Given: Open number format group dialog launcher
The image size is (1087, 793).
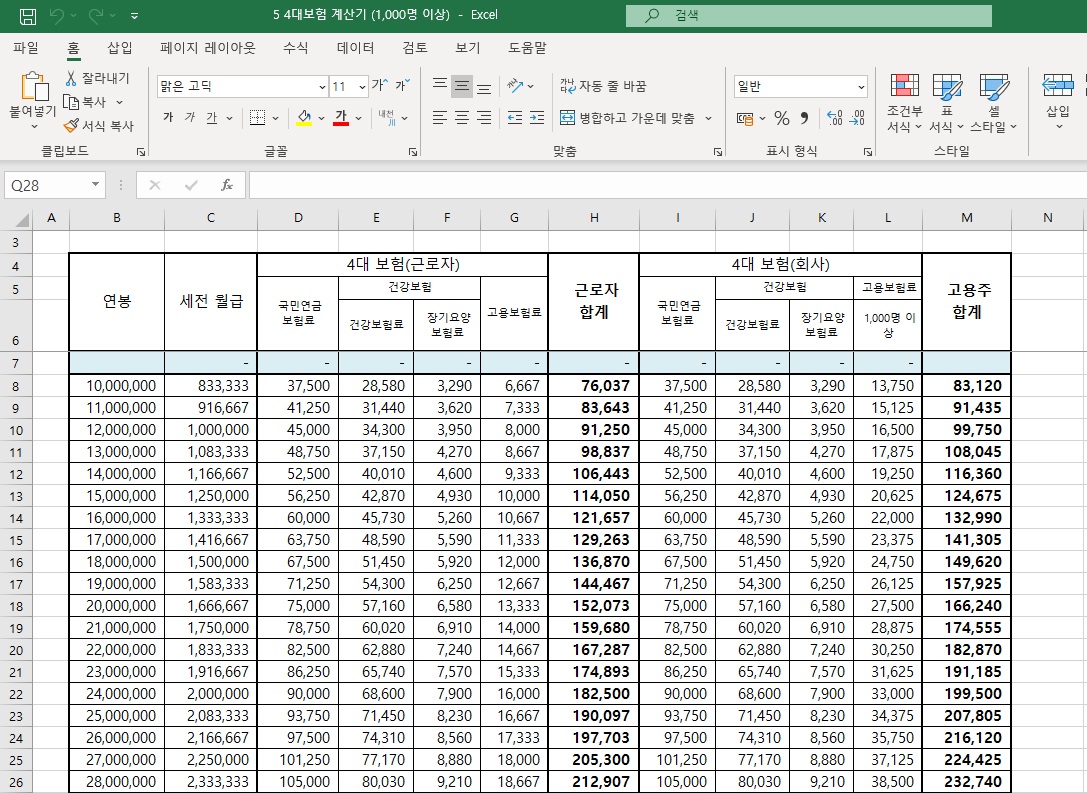Looking at the screenshot, I should [868, 151].
